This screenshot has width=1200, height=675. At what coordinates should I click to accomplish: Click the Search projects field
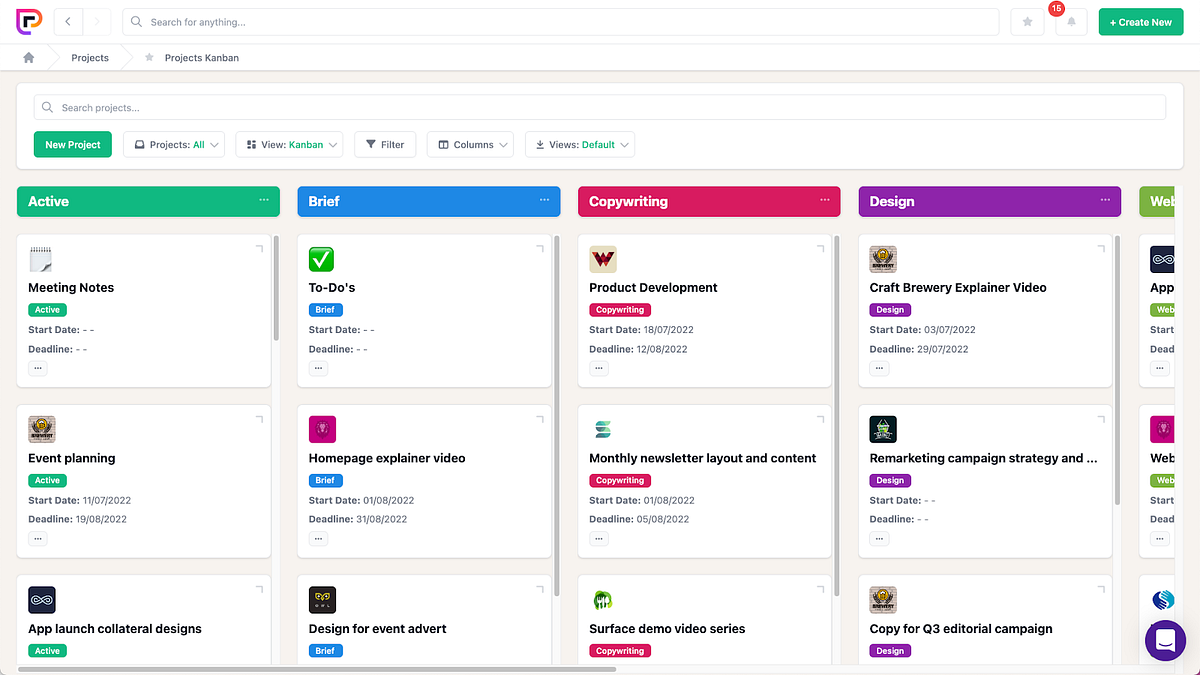[600, 107]
